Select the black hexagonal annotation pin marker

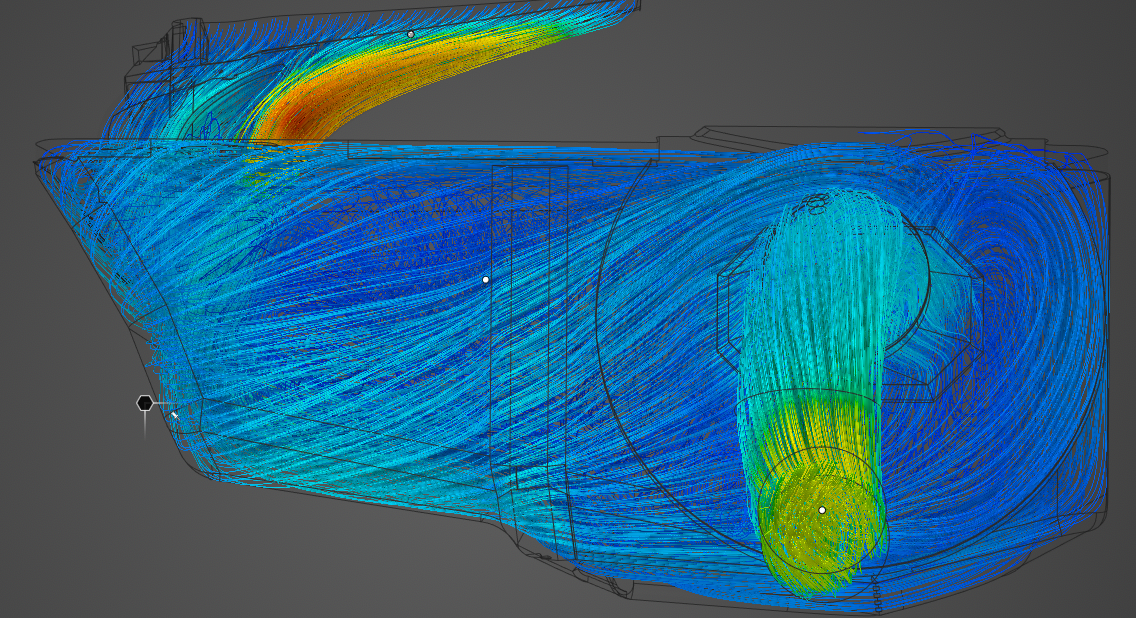tap(146, 402)
